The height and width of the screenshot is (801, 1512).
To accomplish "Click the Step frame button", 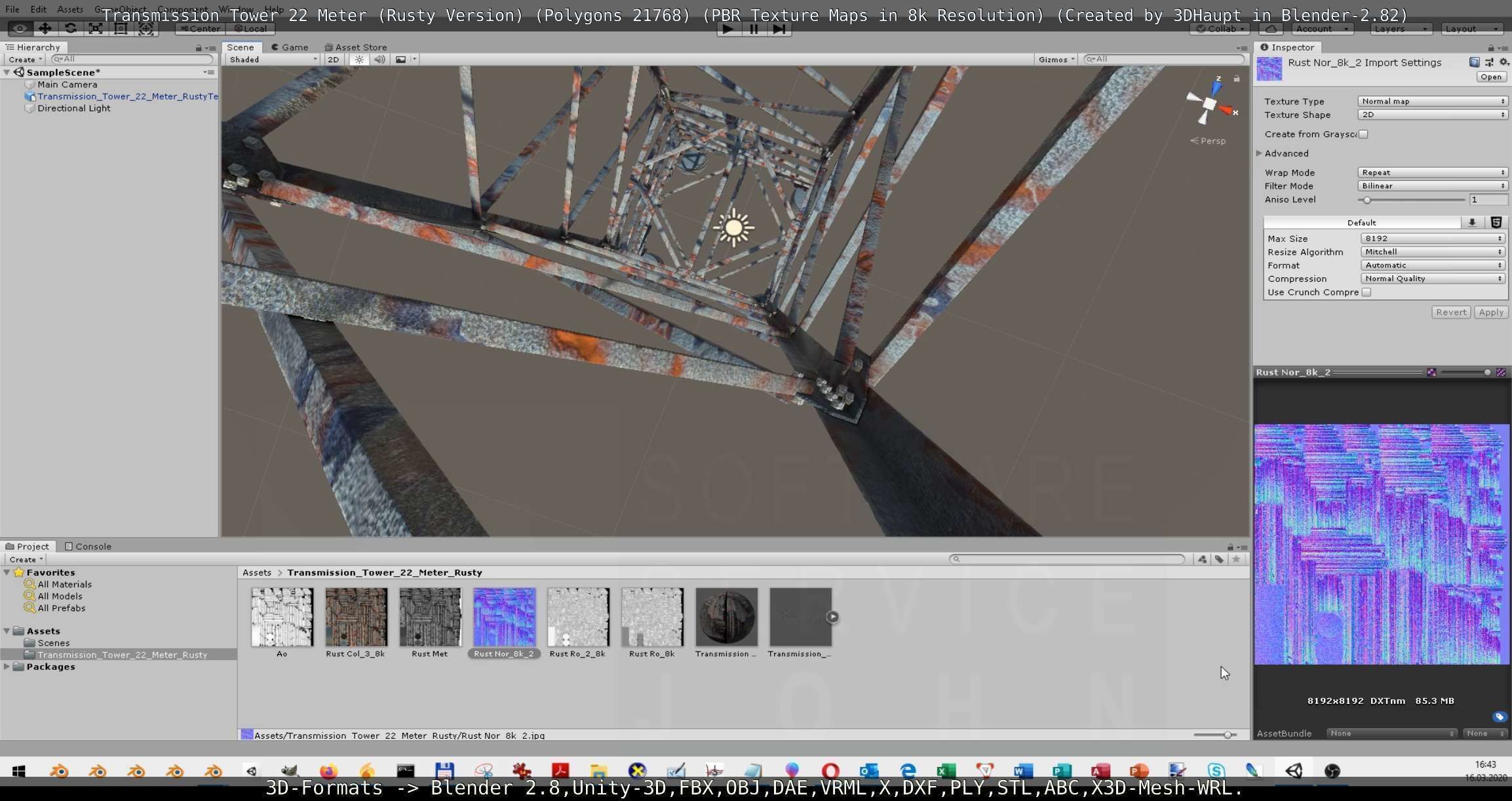I will coord(779,29).
